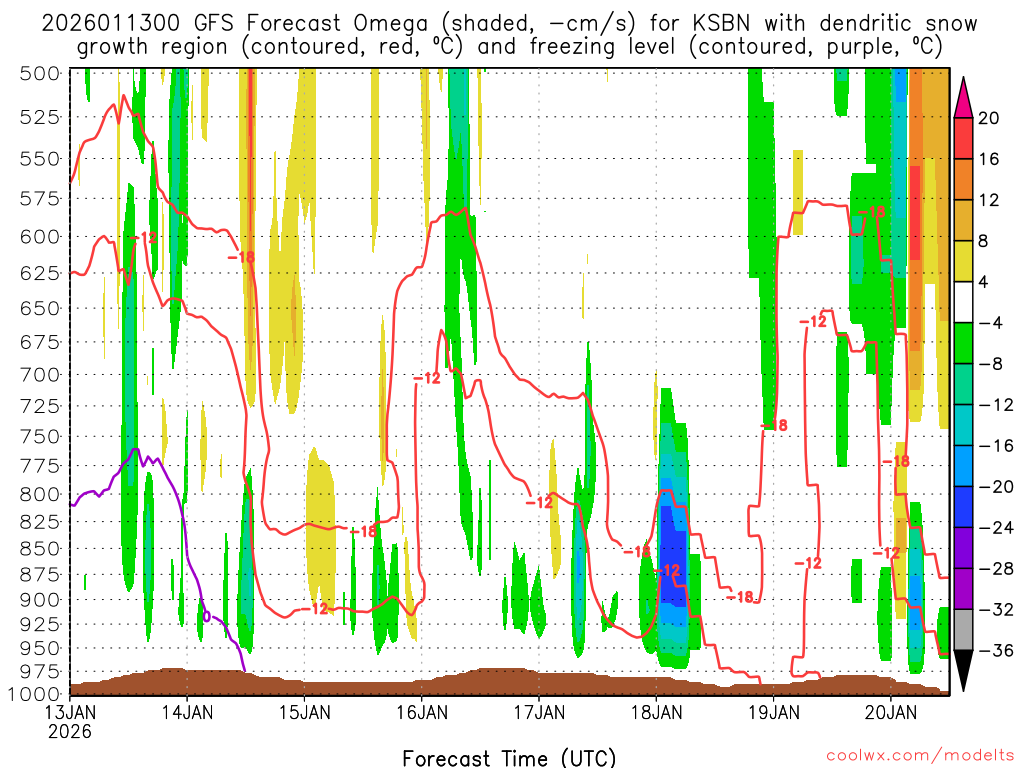Click the 500 pressure level label

40,73
